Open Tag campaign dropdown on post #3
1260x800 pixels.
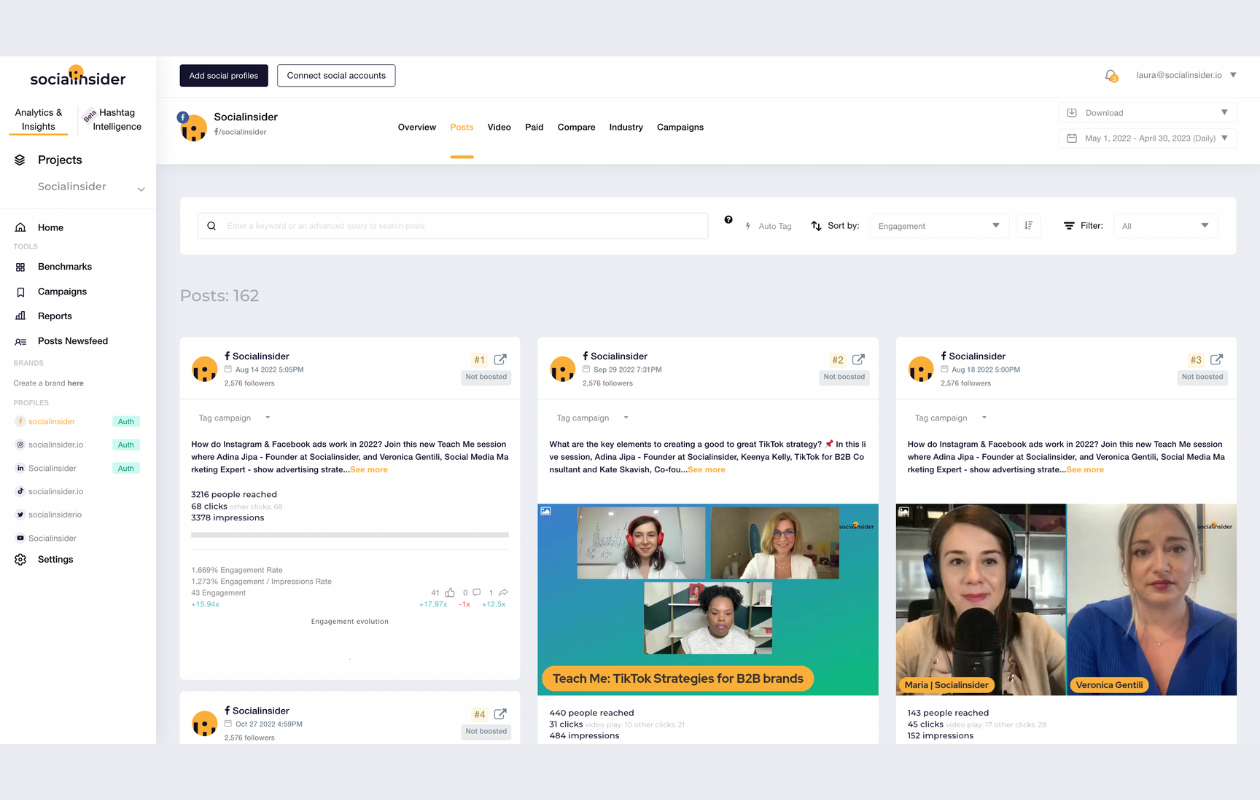(x=951, y=418)
